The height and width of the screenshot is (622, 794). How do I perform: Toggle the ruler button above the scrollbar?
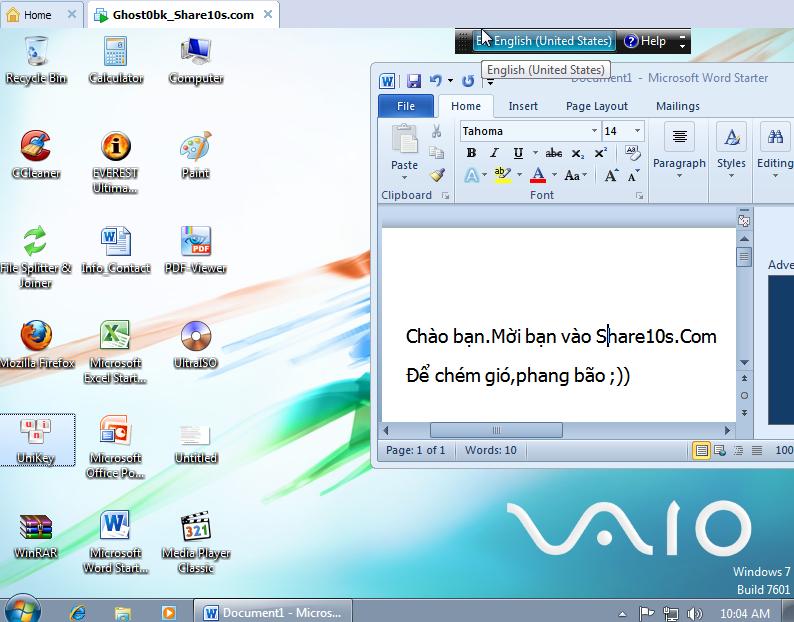744,220
